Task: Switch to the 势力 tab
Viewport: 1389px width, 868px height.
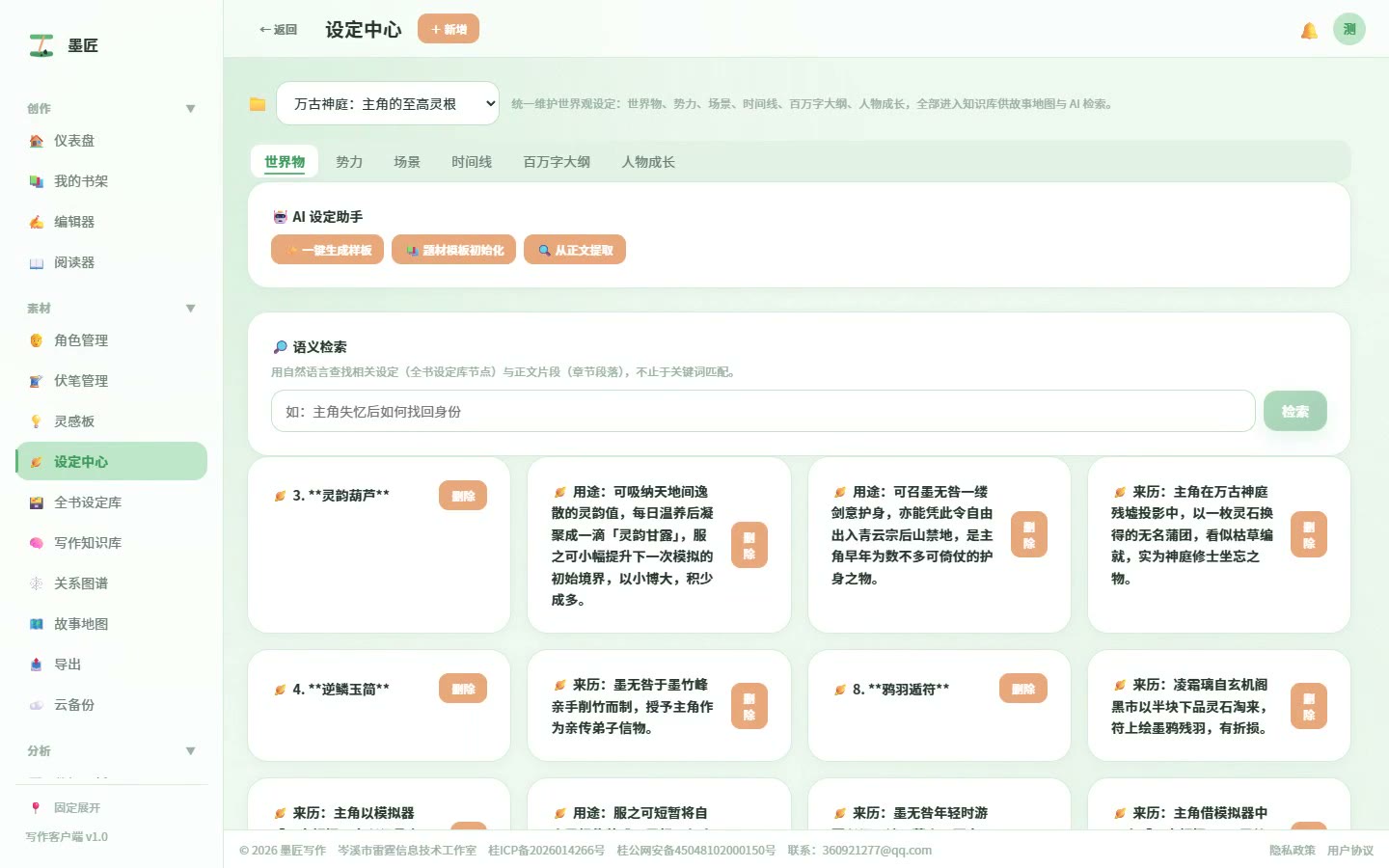Action: (349, 162)
